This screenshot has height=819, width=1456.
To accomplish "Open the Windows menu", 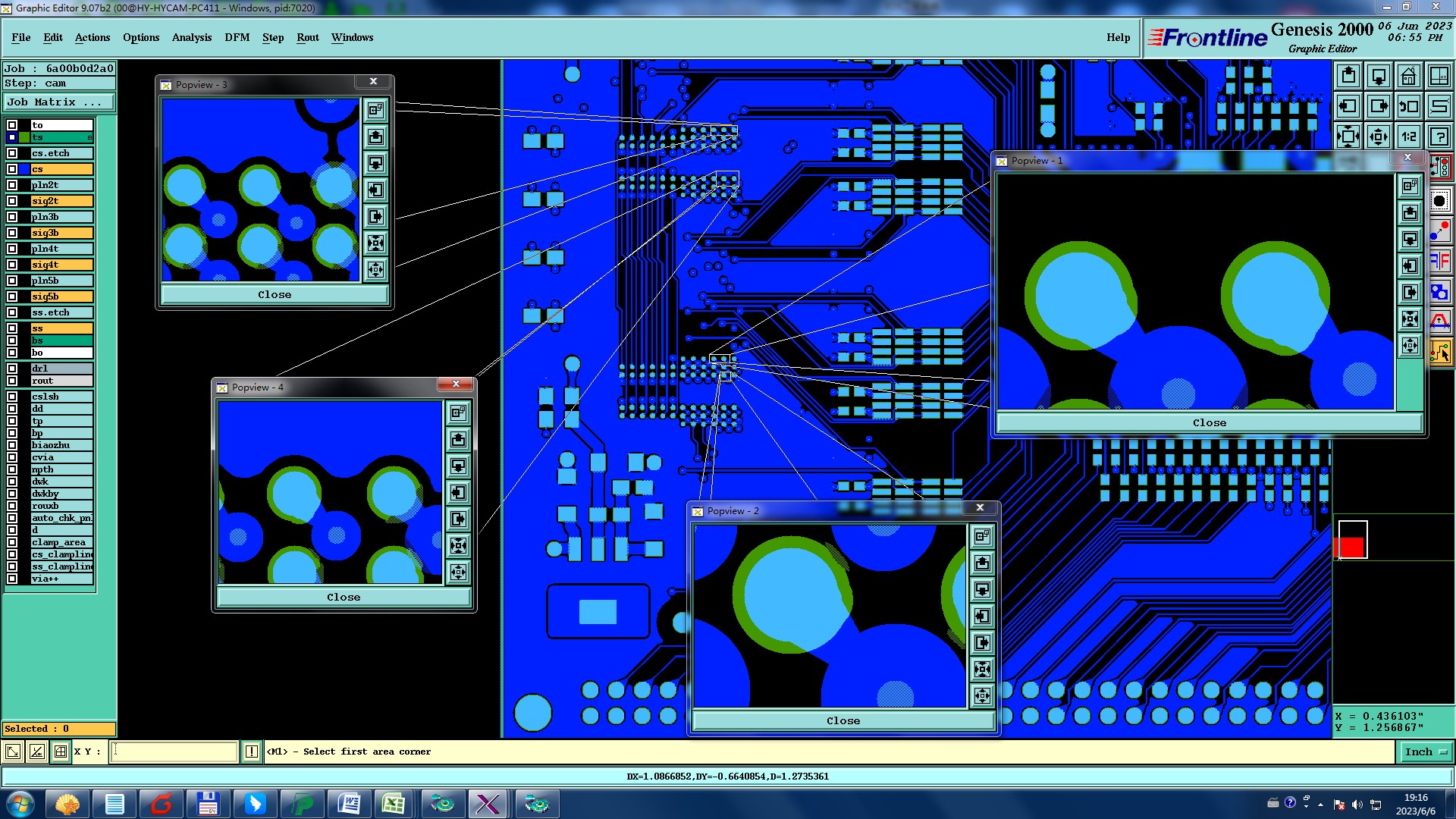I will (353, 37).
